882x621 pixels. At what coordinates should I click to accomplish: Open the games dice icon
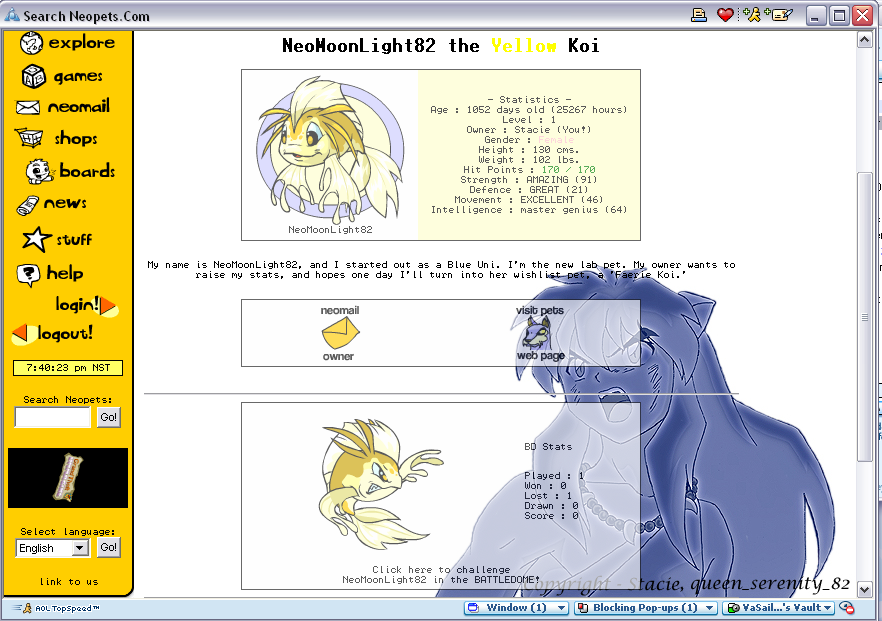[34, 76]
